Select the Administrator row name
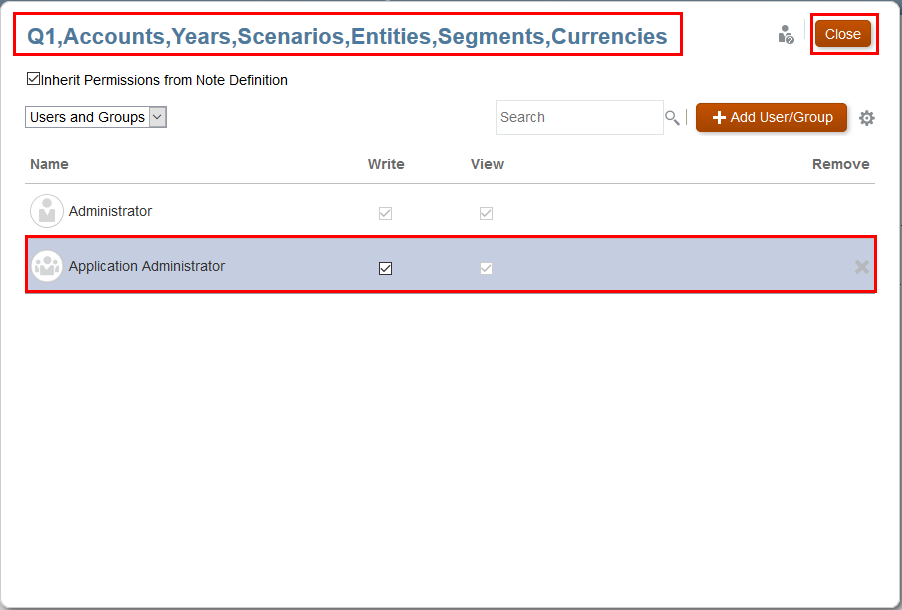 point(110,211)
